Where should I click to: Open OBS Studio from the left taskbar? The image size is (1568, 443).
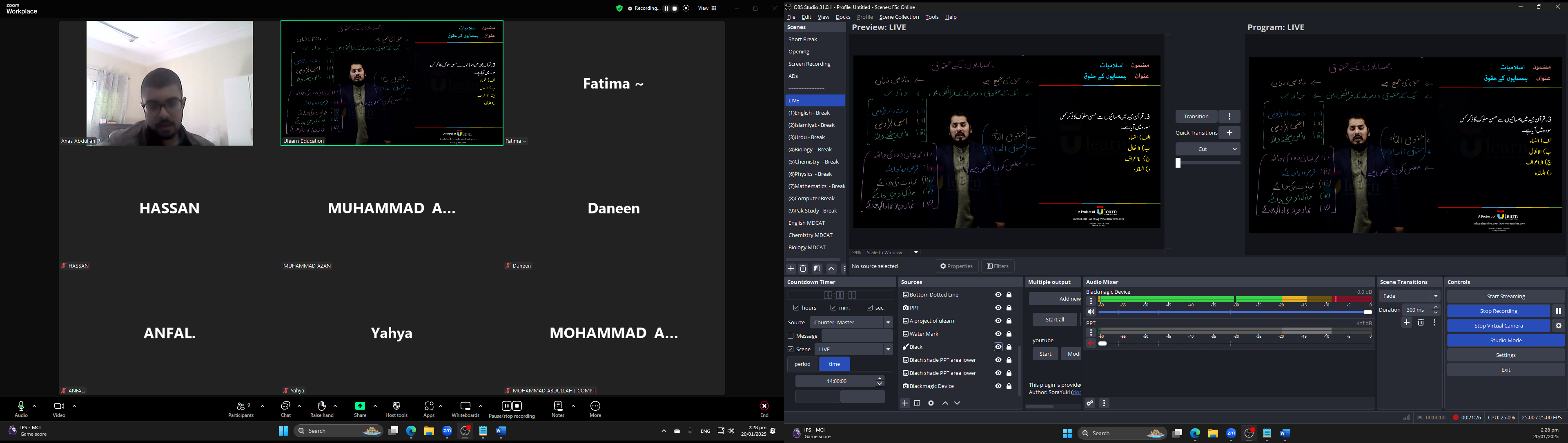[465, 432]
